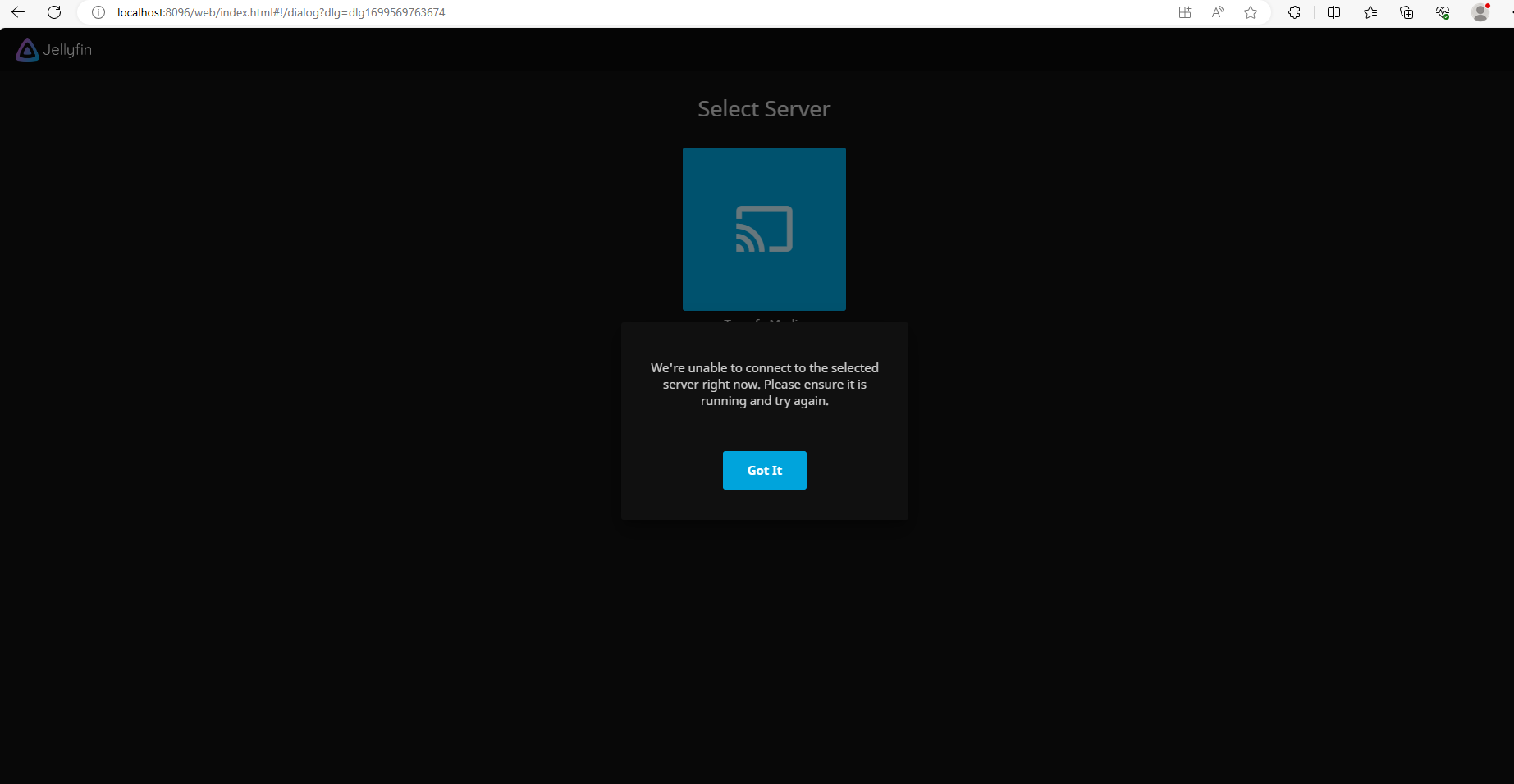This screenshot has height=784, width=1514.
Task: Add page to favorites with star icon
Action: (x=1251, y=12)
